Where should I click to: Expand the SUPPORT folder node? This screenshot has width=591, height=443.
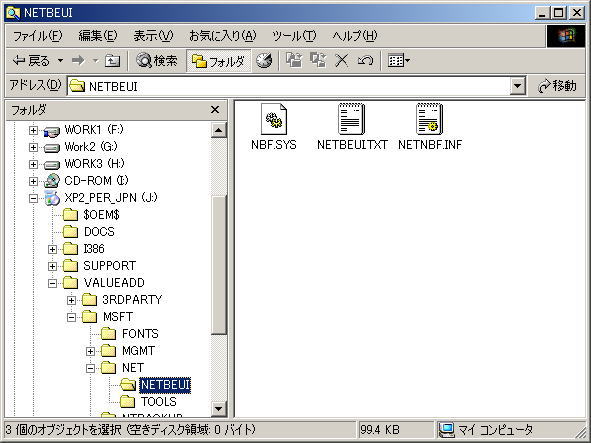coord(52,266)
